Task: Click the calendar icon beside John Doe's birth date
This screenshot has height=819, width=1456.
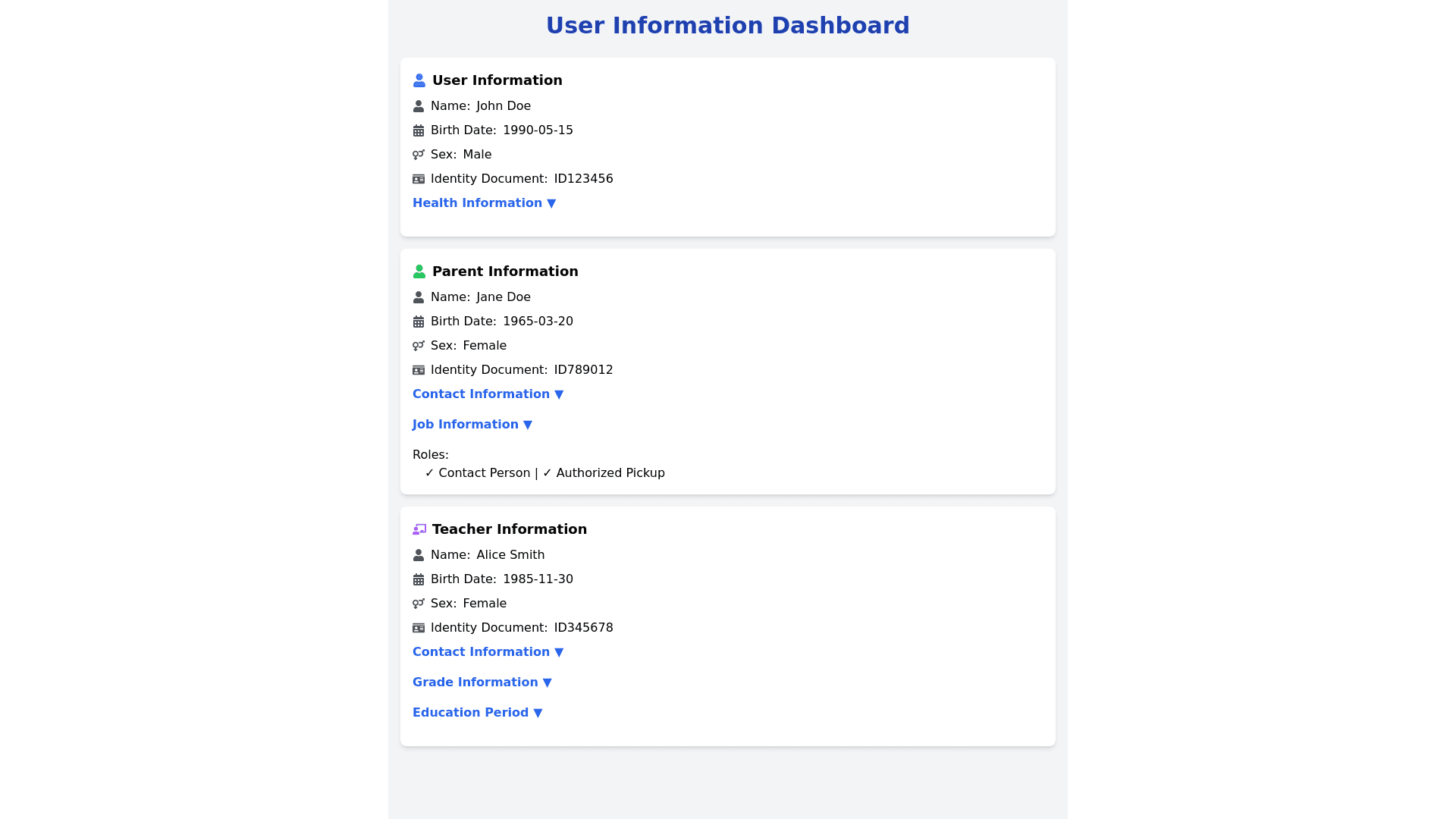Action: pyautogui.click(x=419, y=130)
